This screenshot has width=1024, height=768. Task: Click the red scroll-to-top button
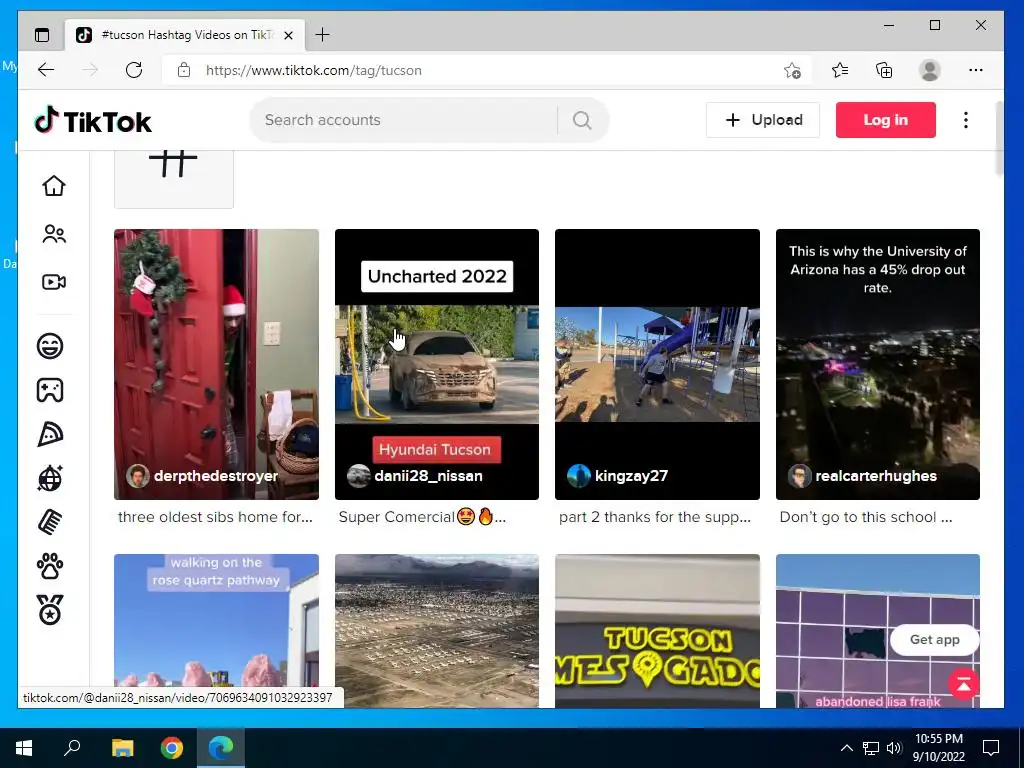point(963,684)
